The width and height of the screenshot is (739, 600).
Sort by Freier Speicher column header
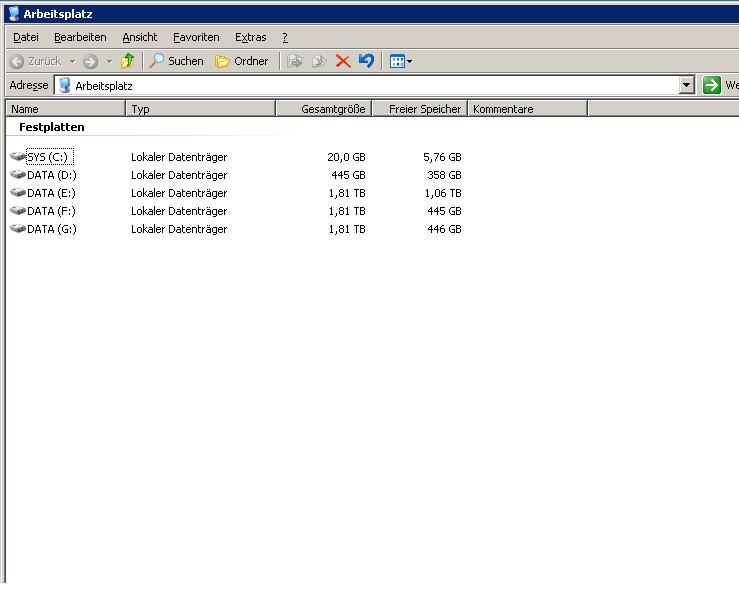420,109
